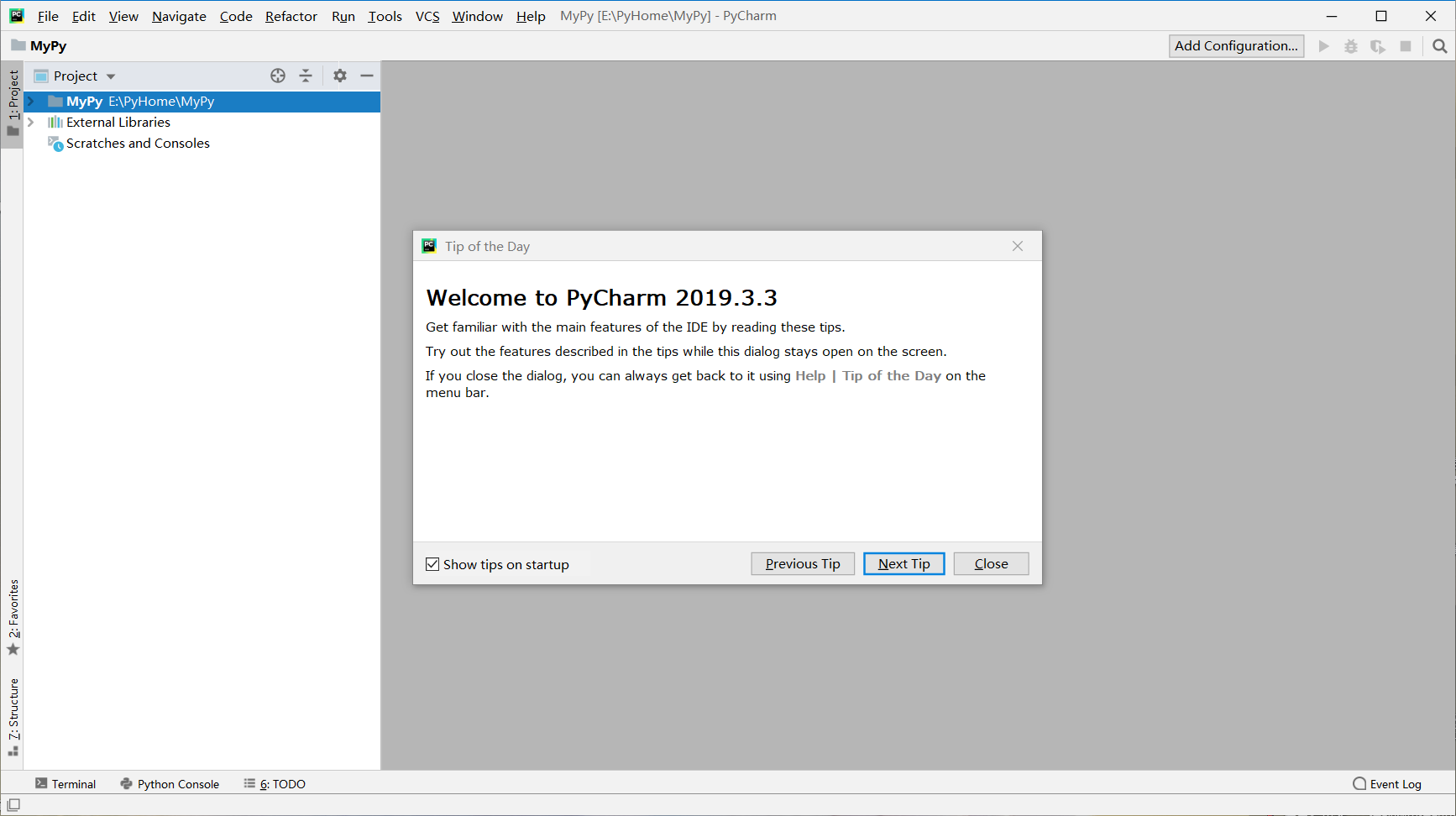Select Scratches and Consoles tree item
The height and width of the screenshot is (816, 1456).
(x=138, y=144)
